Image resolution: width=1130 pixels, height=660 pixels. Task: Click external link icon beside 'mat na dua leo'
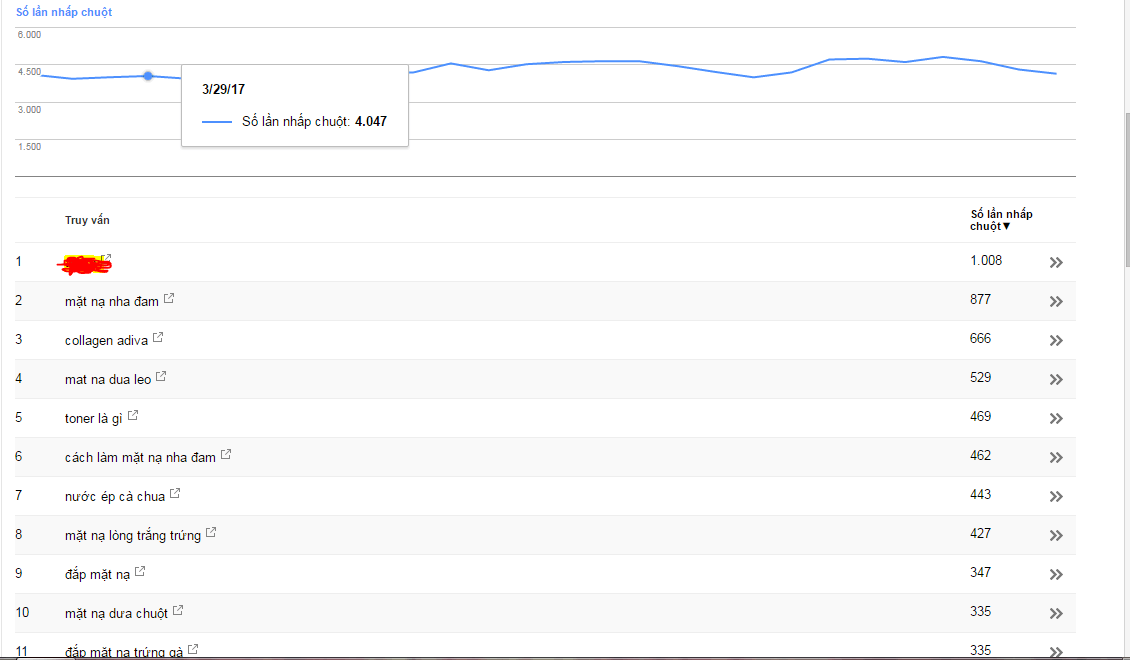[161, 377]
